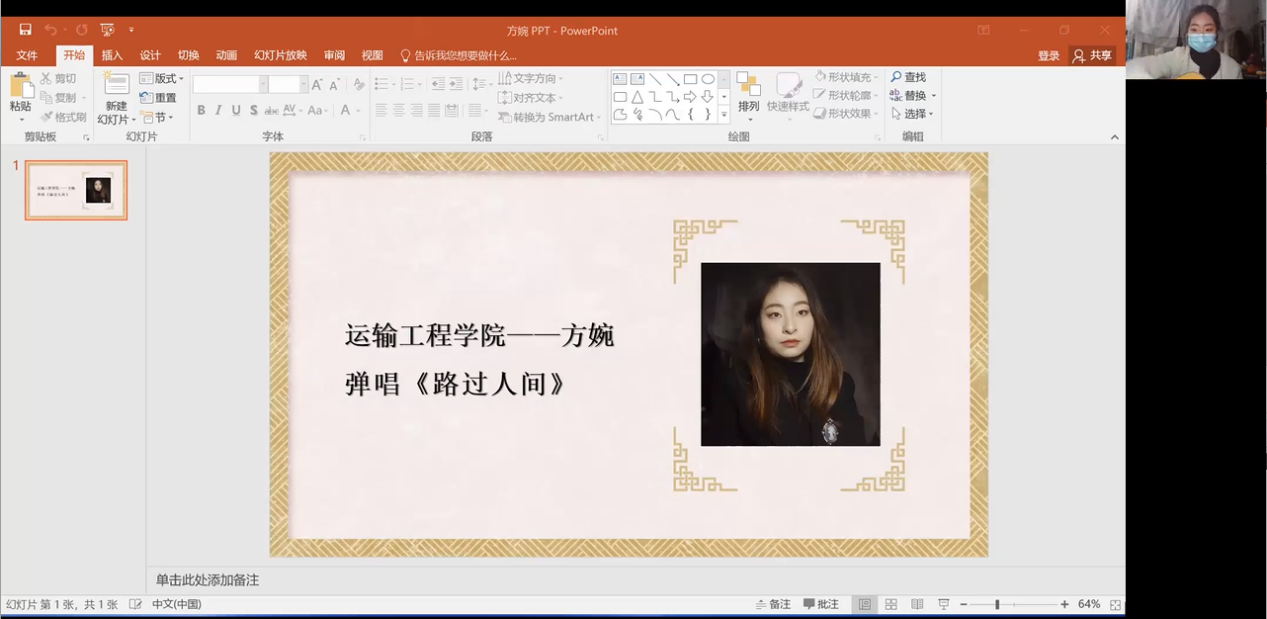Select the oval shape in shapes gallery
The image size is (1267, 619).
(x=708, y=79)
